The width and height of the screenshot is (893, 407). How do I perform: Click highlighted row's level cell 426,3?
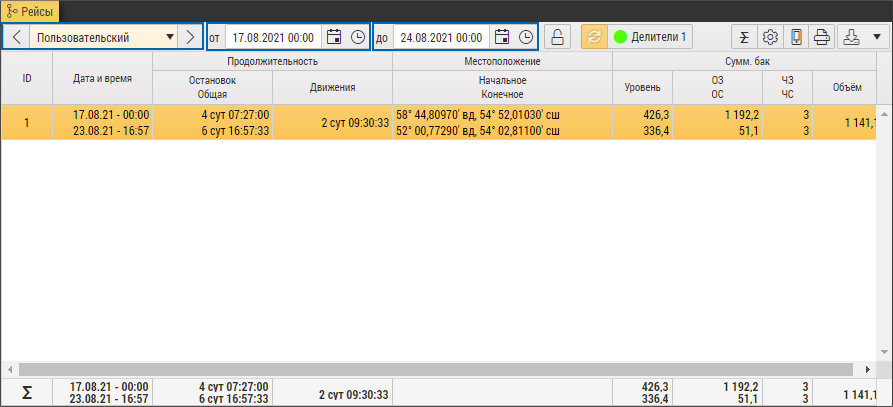pos(655,115)
